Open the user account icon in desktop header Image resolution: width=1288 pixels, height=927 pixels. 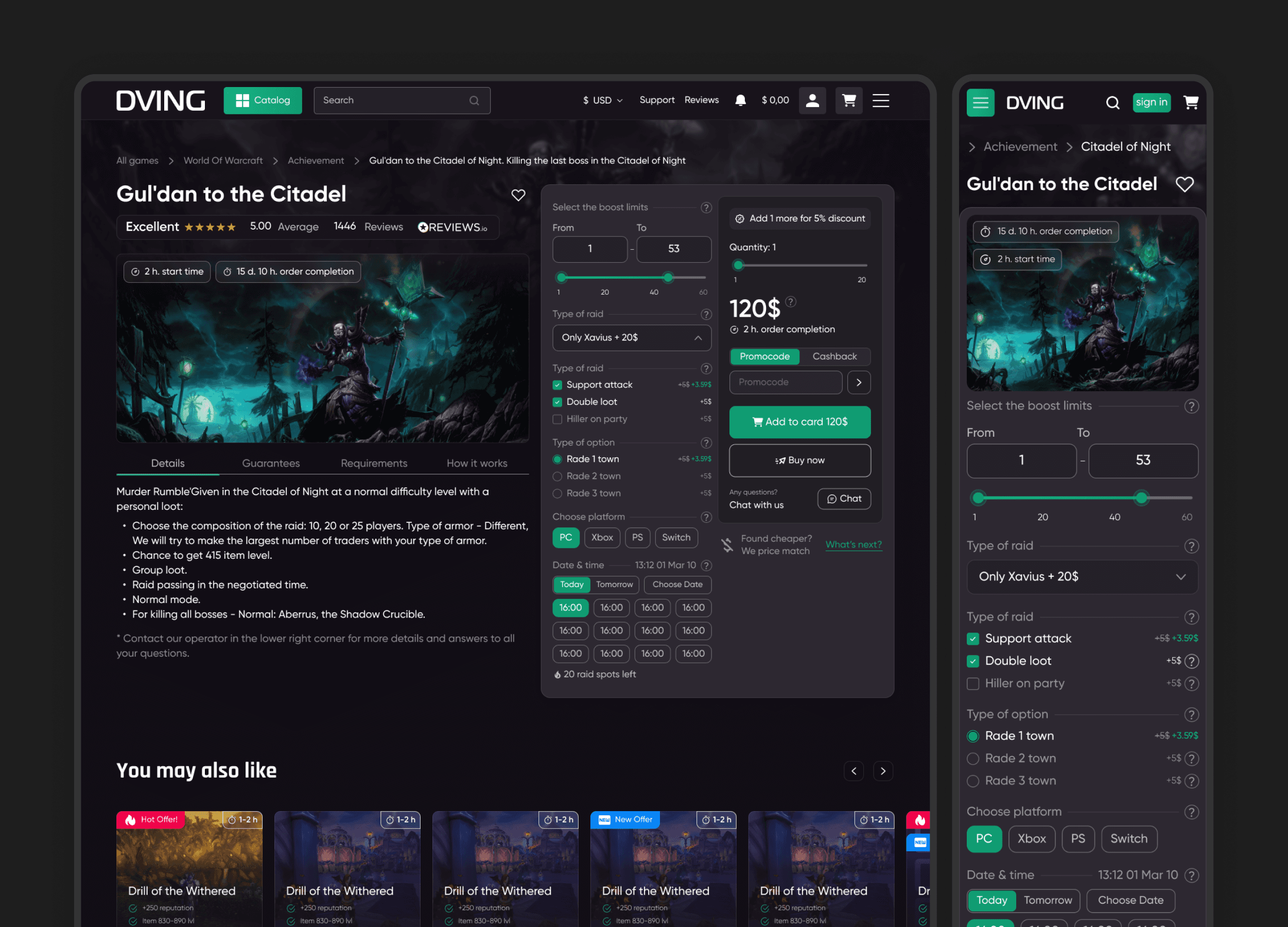click(812, 100)
